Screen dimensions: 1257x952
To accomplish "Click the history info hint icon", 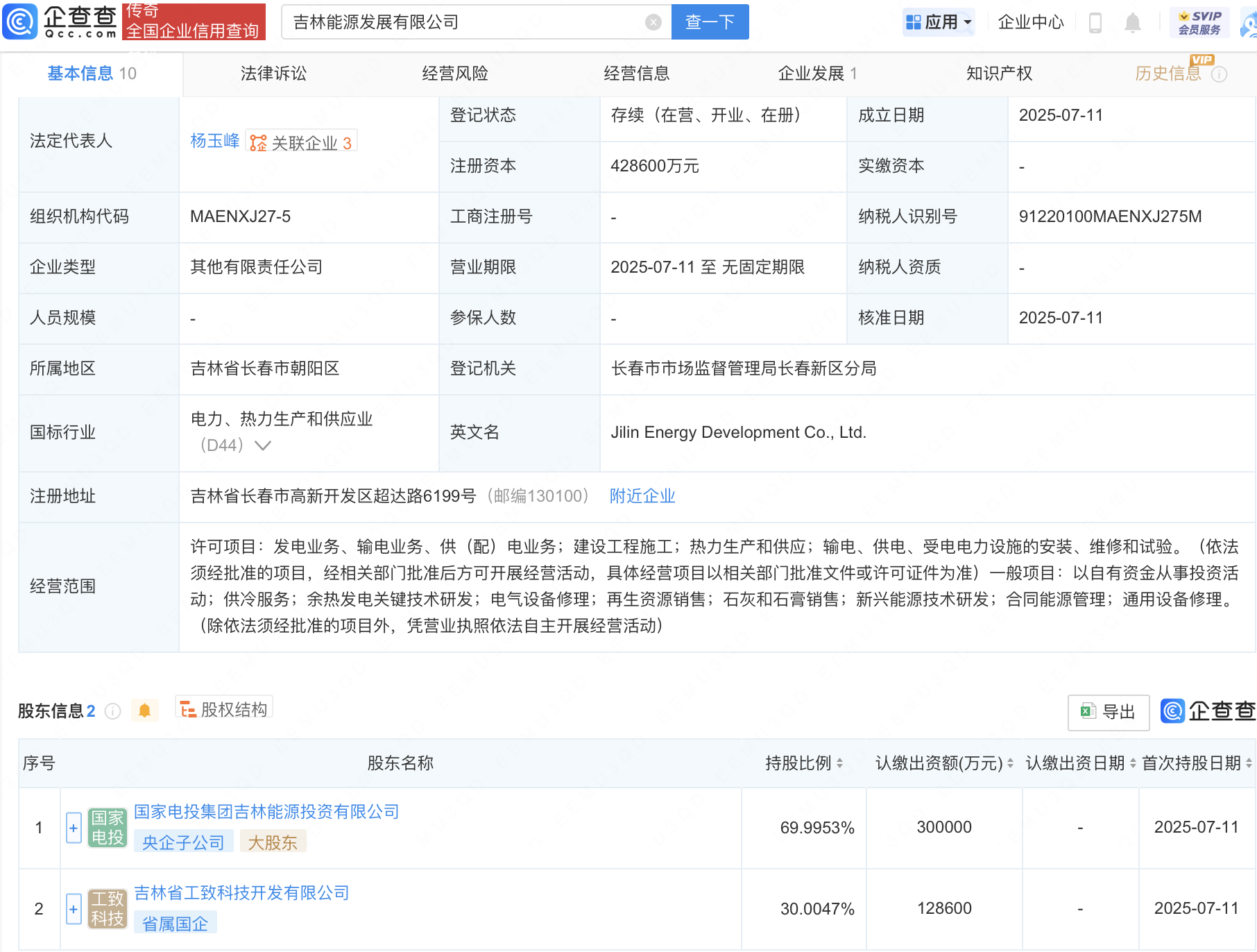I will (x=1219, y=74).
